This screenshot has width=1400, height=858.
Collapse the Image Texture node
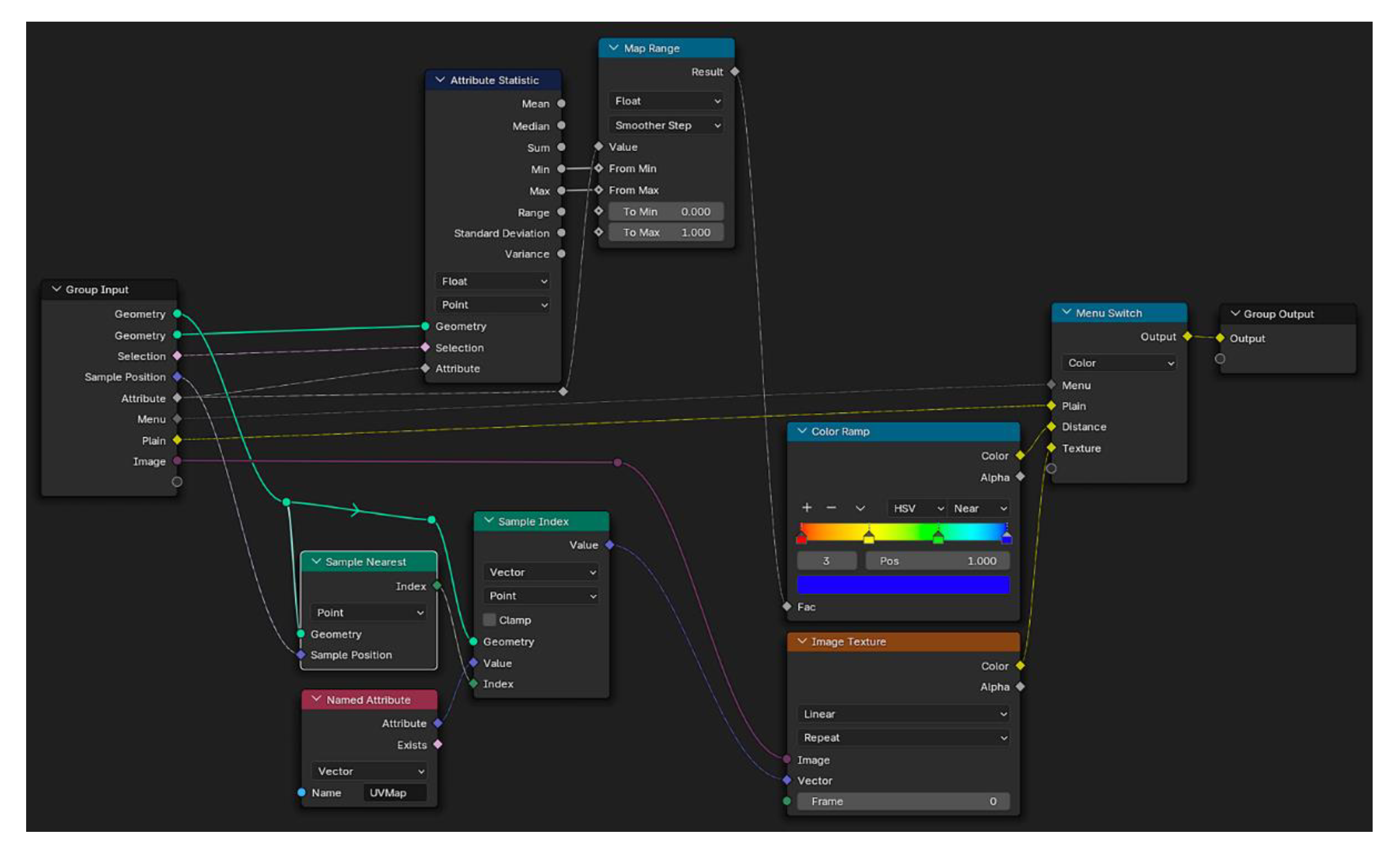tap(802, 641)
